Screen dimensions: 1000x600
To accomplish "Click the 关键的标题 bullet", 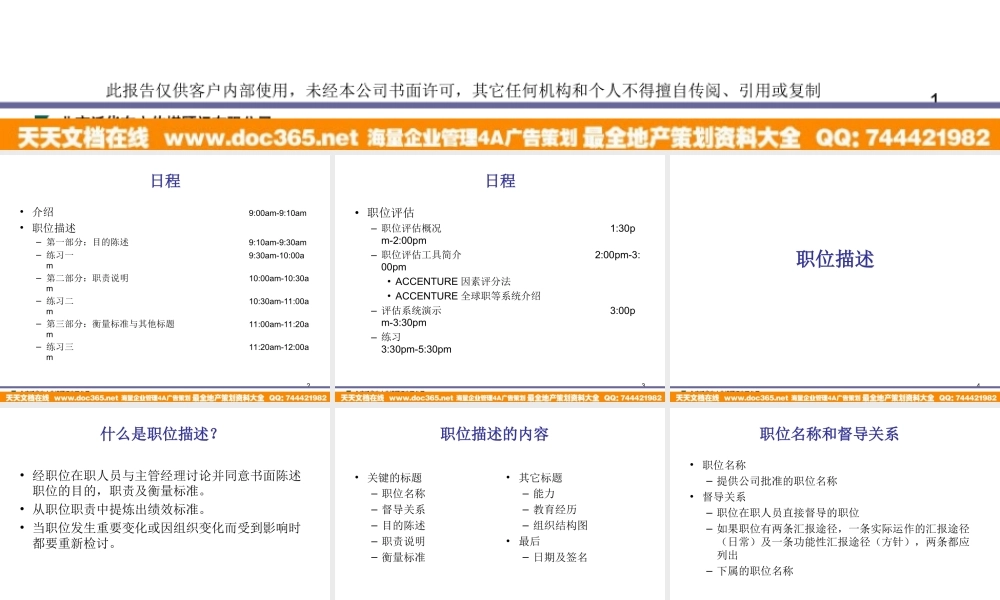I will (394, 478).
